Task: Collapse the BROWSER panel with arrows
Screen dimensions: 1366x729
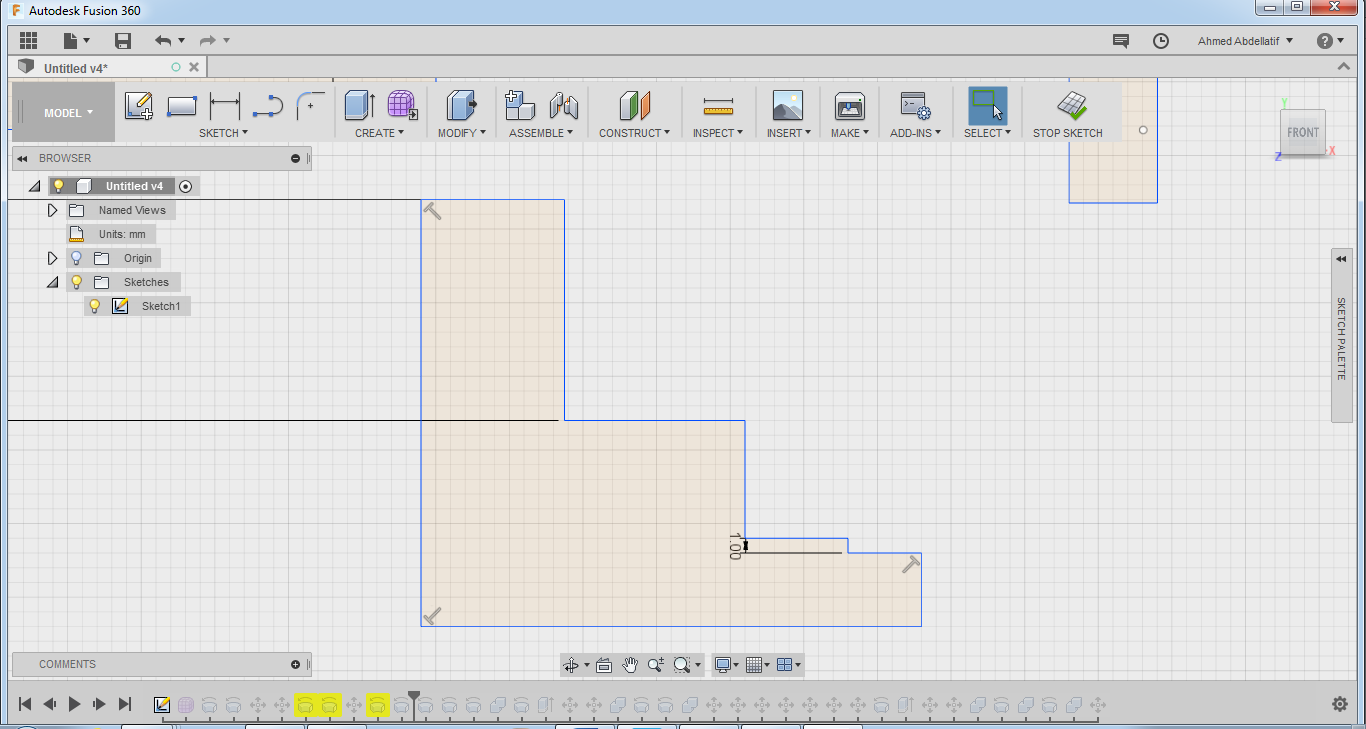Action: click(22, 158)
